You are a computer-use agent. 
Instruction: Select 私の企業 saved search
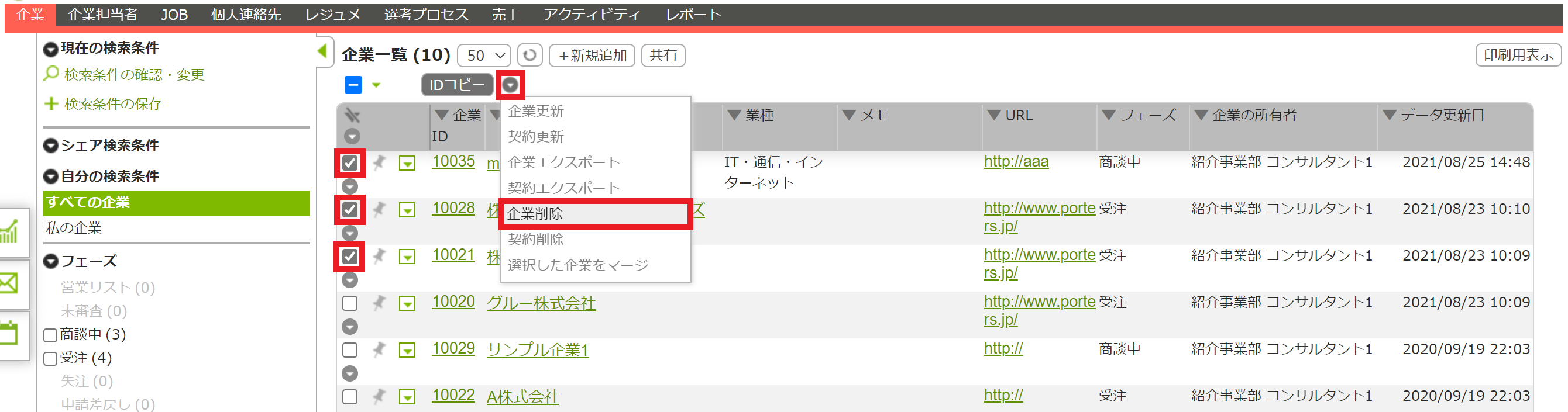[74, 228]
